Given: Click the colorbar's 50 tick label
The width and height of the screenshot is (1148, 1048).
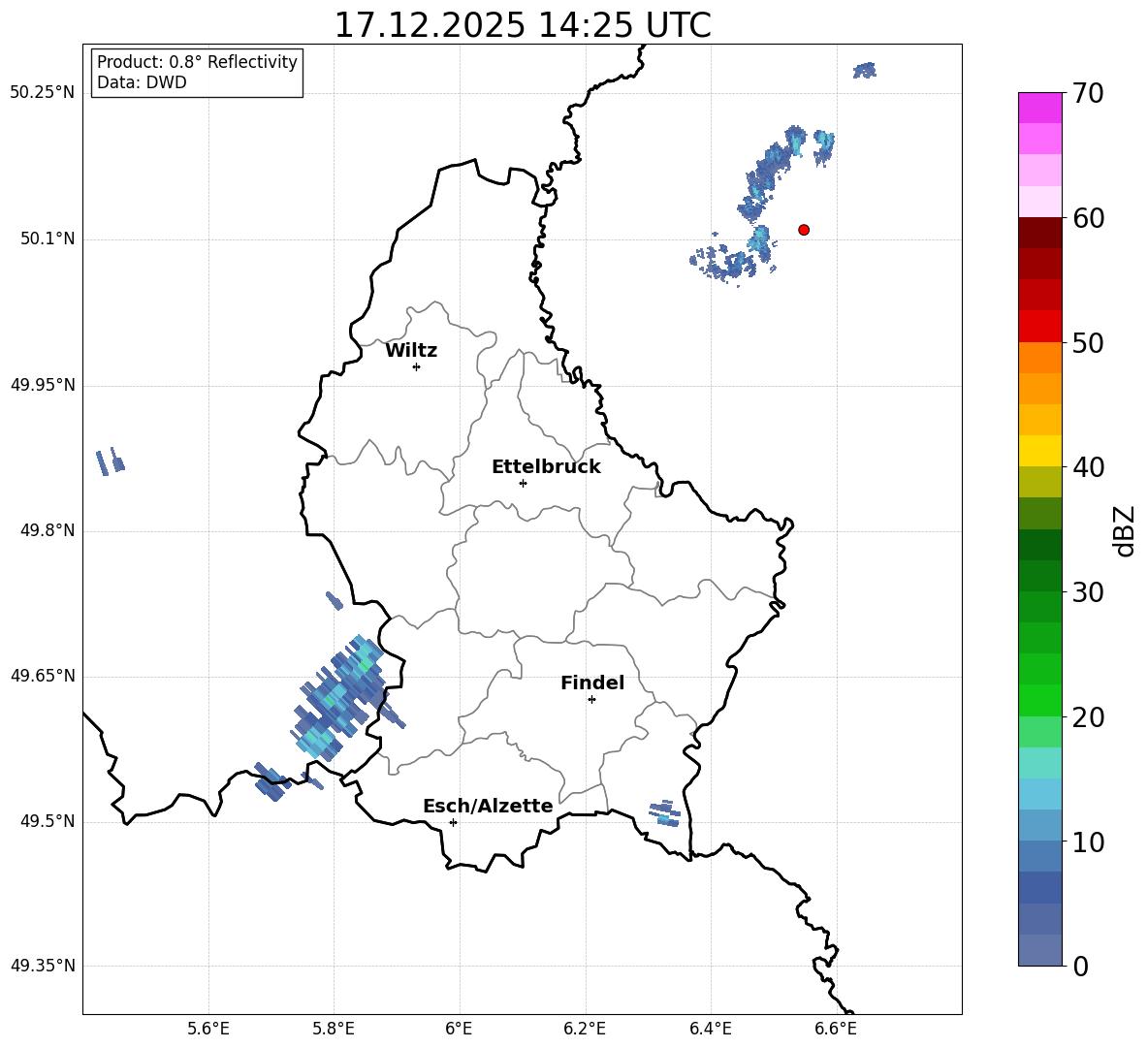Looking at the screenshot, I should (x=1089, y=343).
